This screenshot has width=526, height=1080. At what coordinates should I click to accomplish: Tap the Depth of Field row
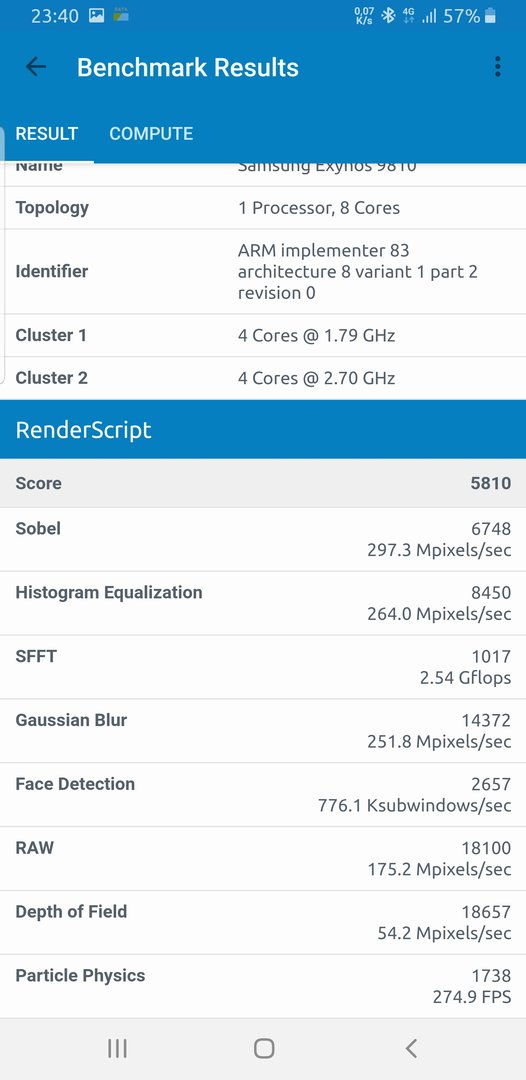click(x=263, y=922)
